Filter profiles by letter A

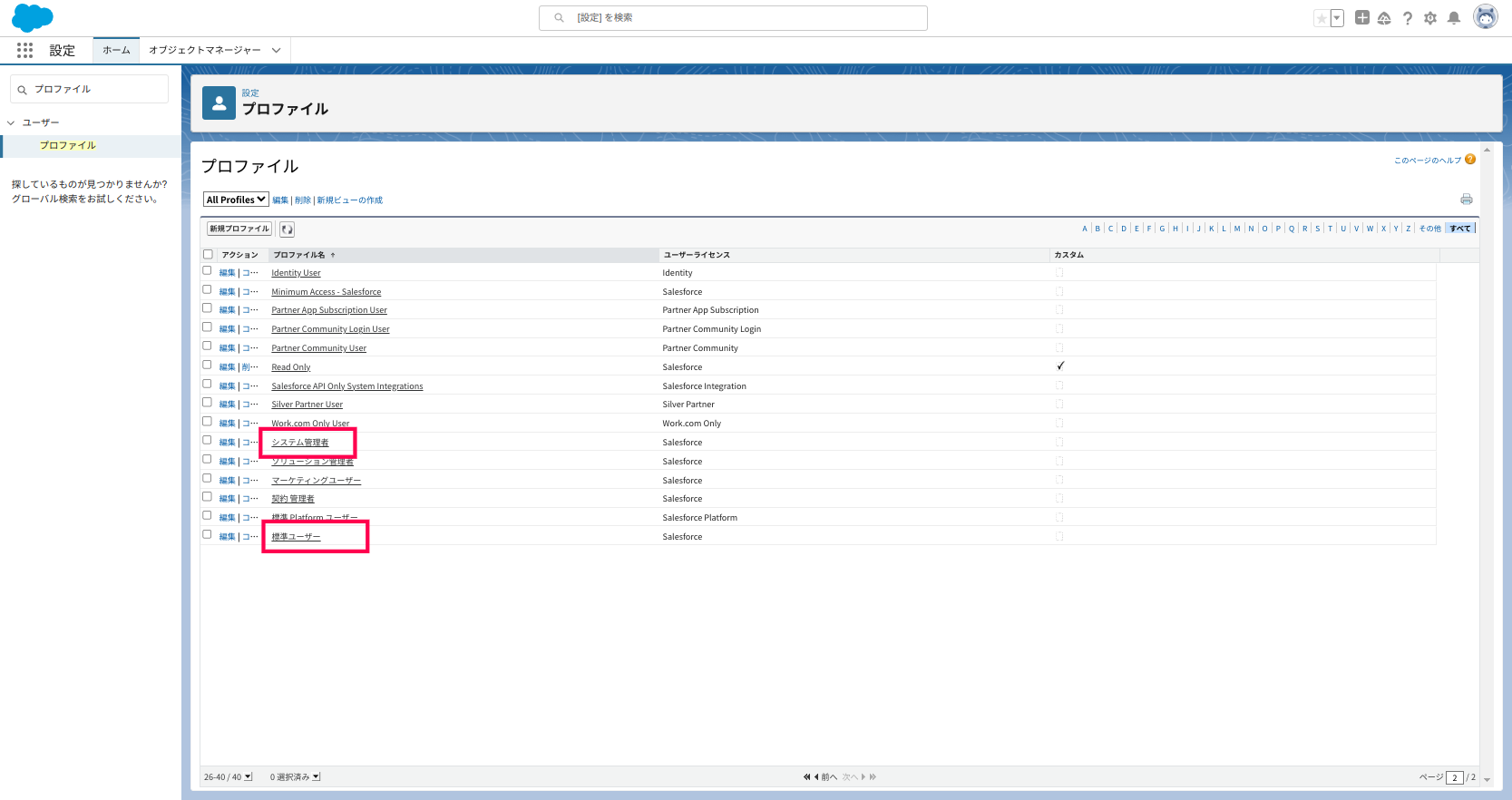click(1085, 229)
